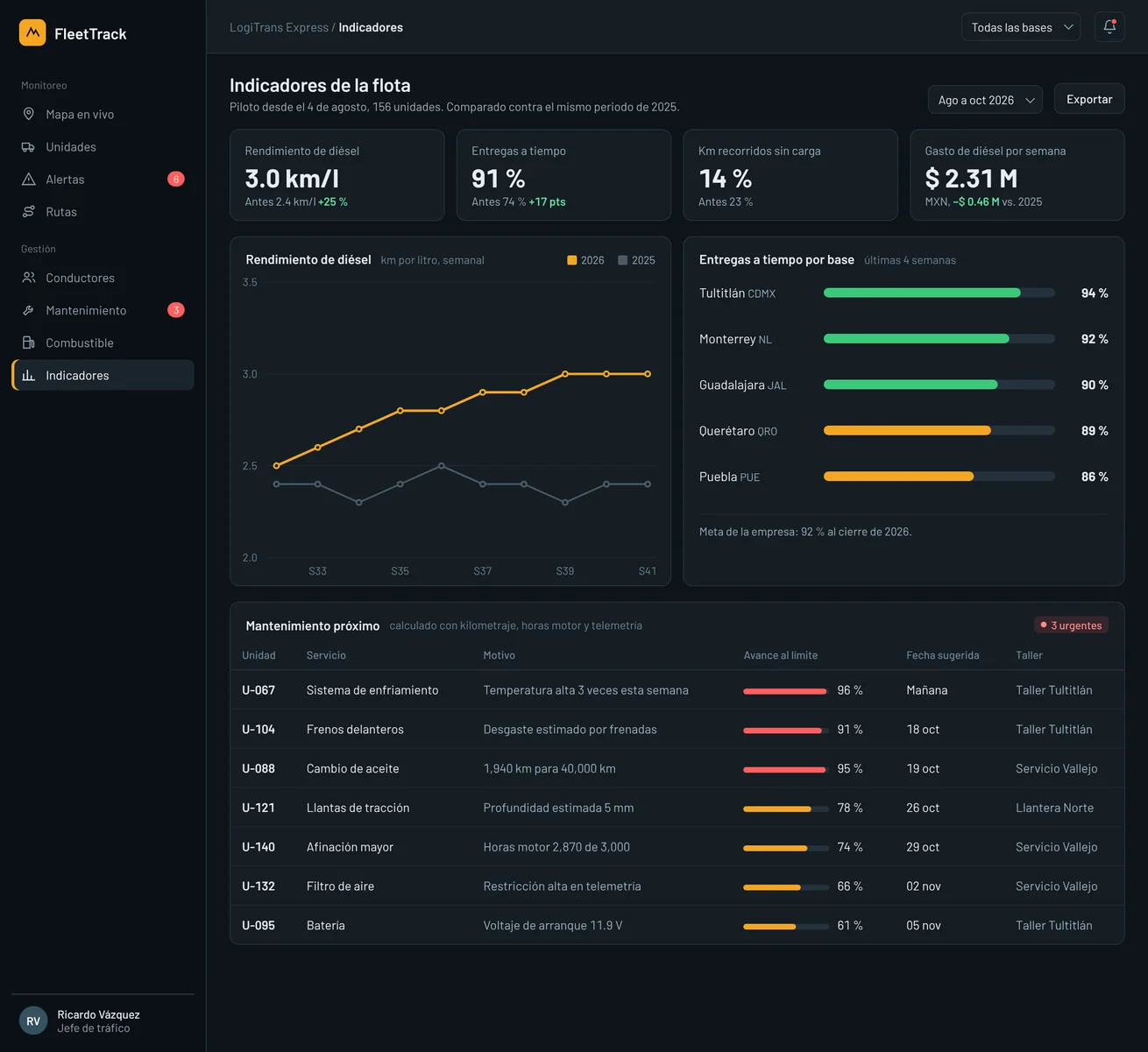Click the 3 urgentes badge
The height and width of the screenshot is (1052, 1148).
tap(1071, 625)
